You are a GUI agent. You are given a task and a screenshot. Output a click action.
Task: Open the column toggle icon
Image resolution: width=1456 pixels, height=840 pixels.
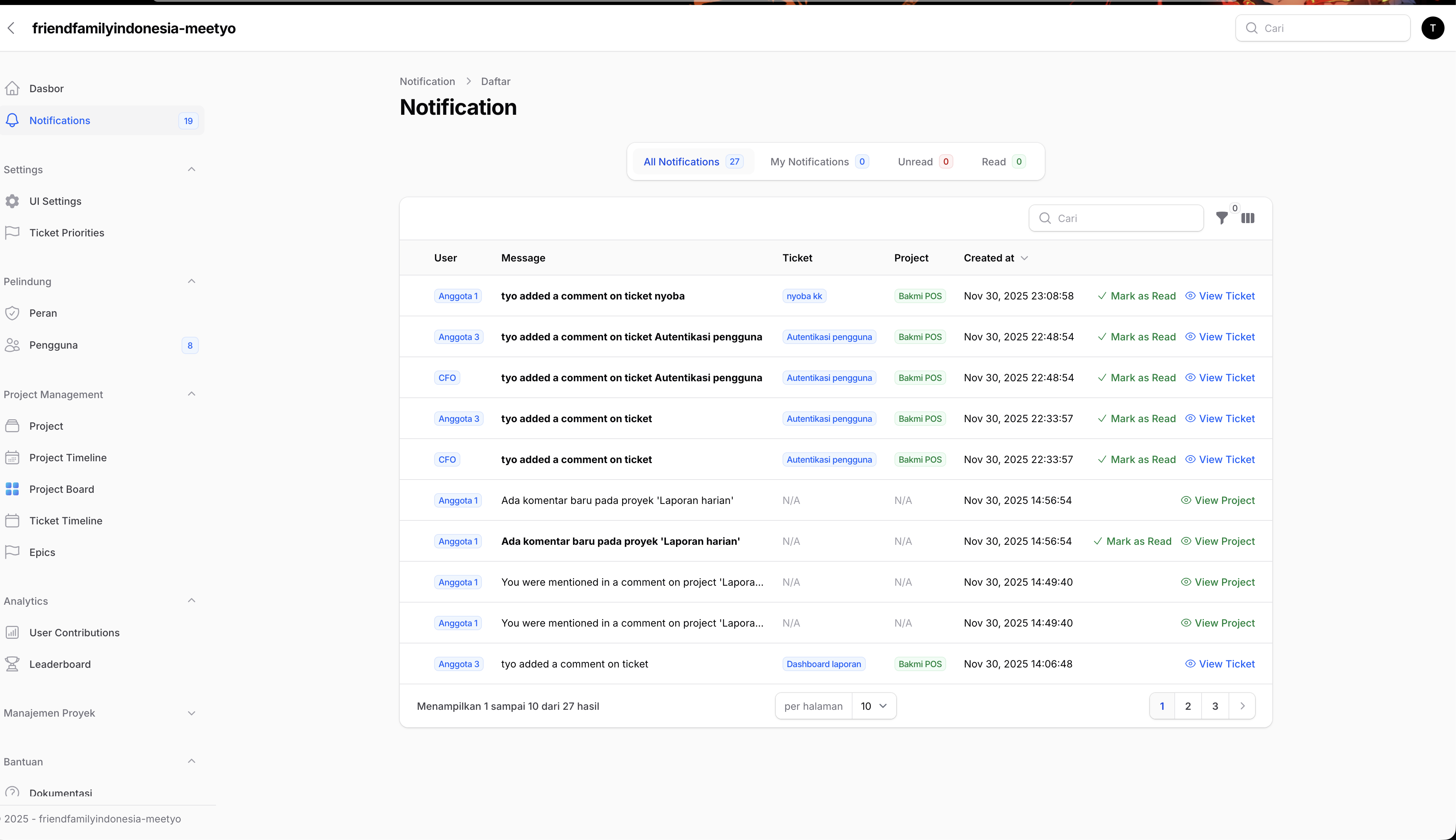click(1248, 218)
